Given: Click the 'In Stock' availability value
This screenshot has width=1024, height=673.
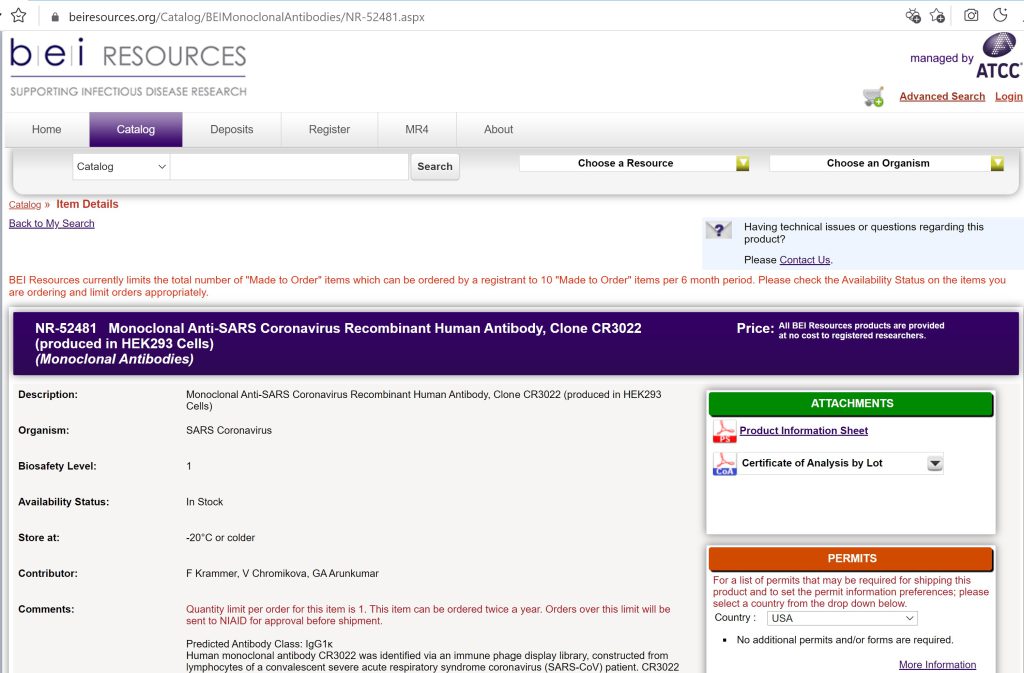Looking at the screenshot, I should point(204,502).
